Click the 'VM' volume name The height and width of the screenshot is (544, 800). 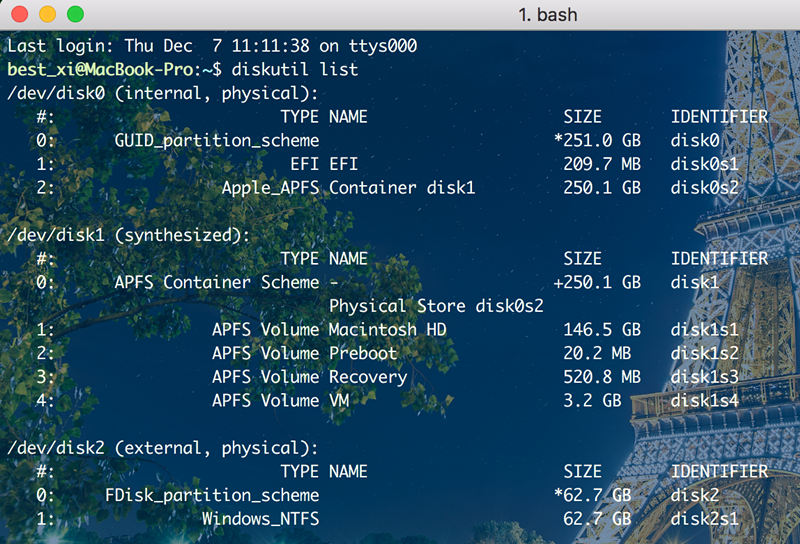click(x=339, y=401)
